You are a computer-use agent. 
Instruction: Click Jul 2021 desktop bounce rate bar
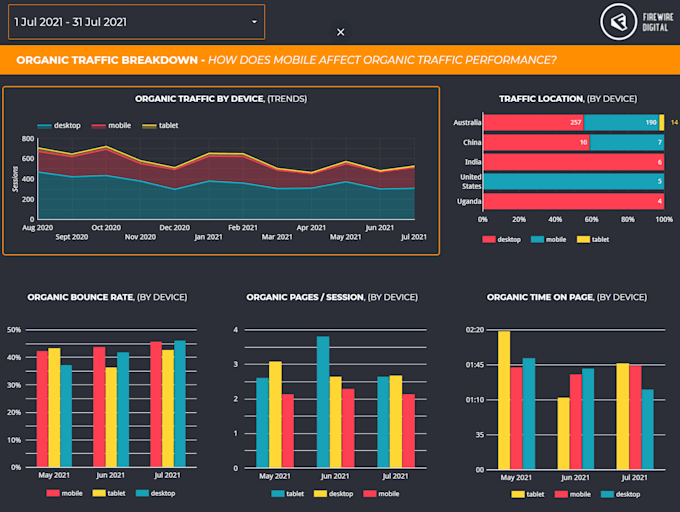pos(180,404)
